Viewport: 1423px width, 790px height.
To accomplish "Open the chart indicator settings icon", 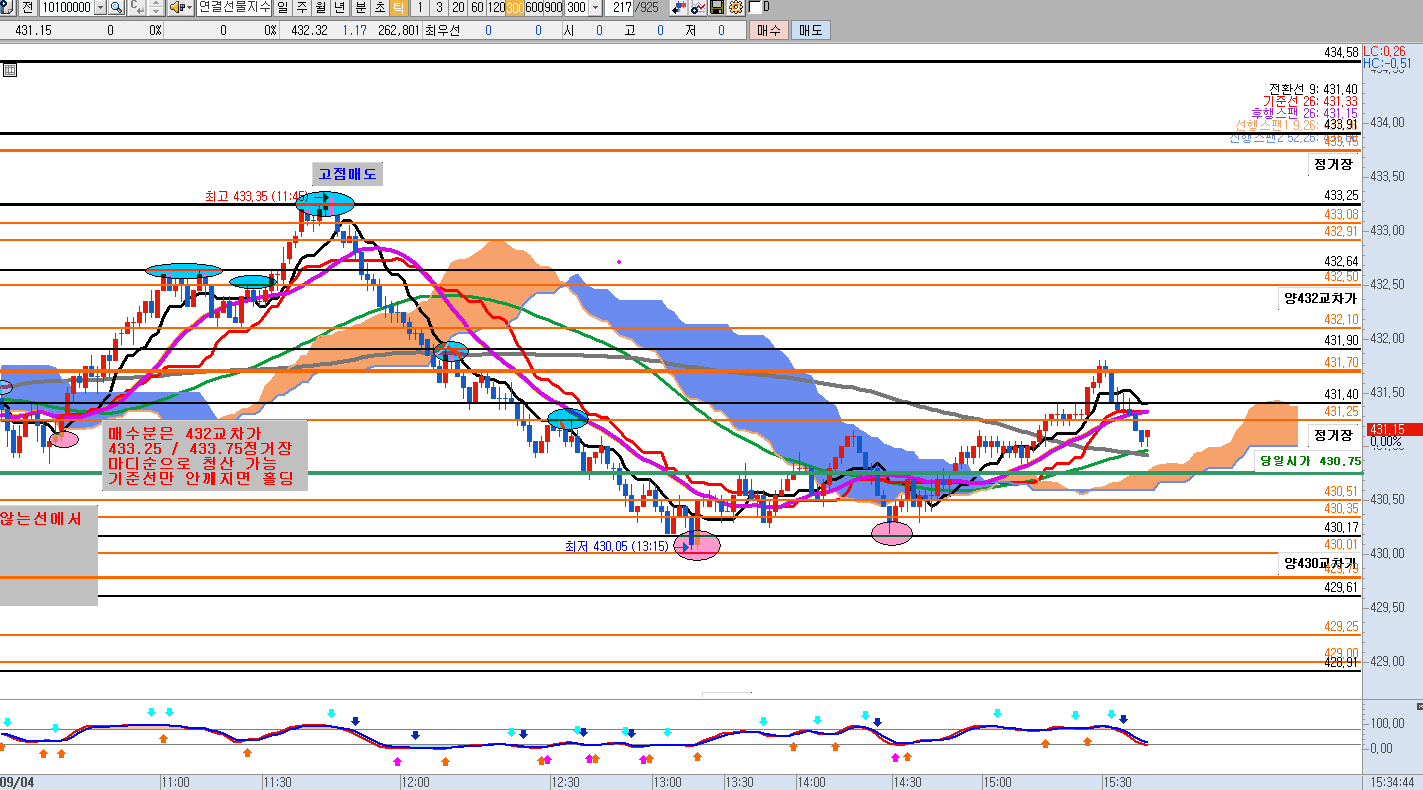I will (x=698, y=8).
